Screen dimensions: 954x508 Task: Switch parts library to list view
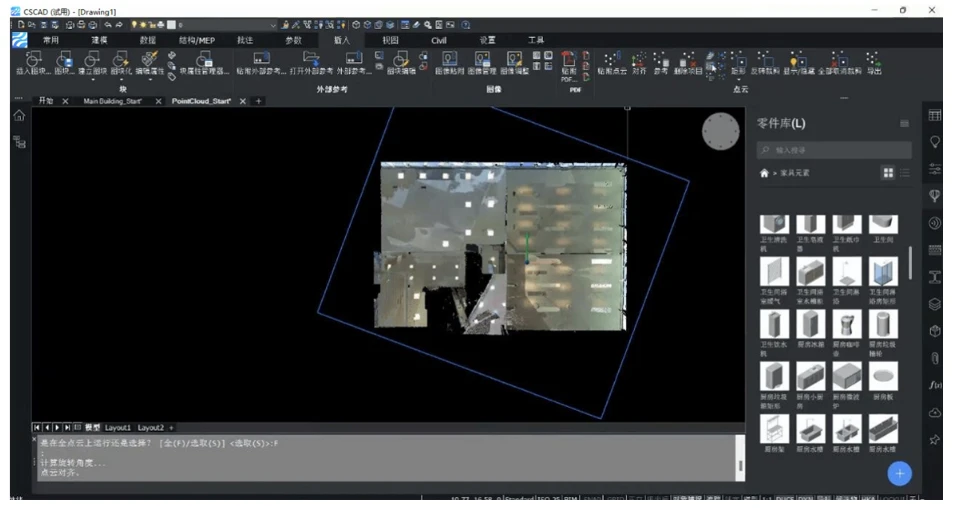click(905, 173)
